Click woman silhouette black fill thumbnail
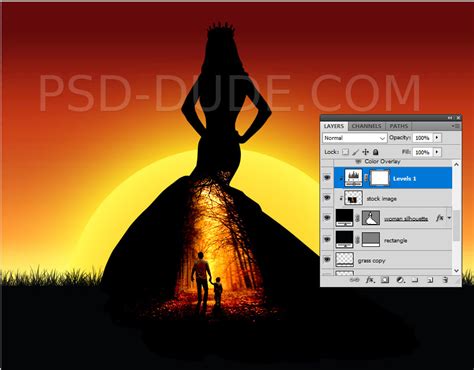The image size is (474, 370). [x=344, y=218]
